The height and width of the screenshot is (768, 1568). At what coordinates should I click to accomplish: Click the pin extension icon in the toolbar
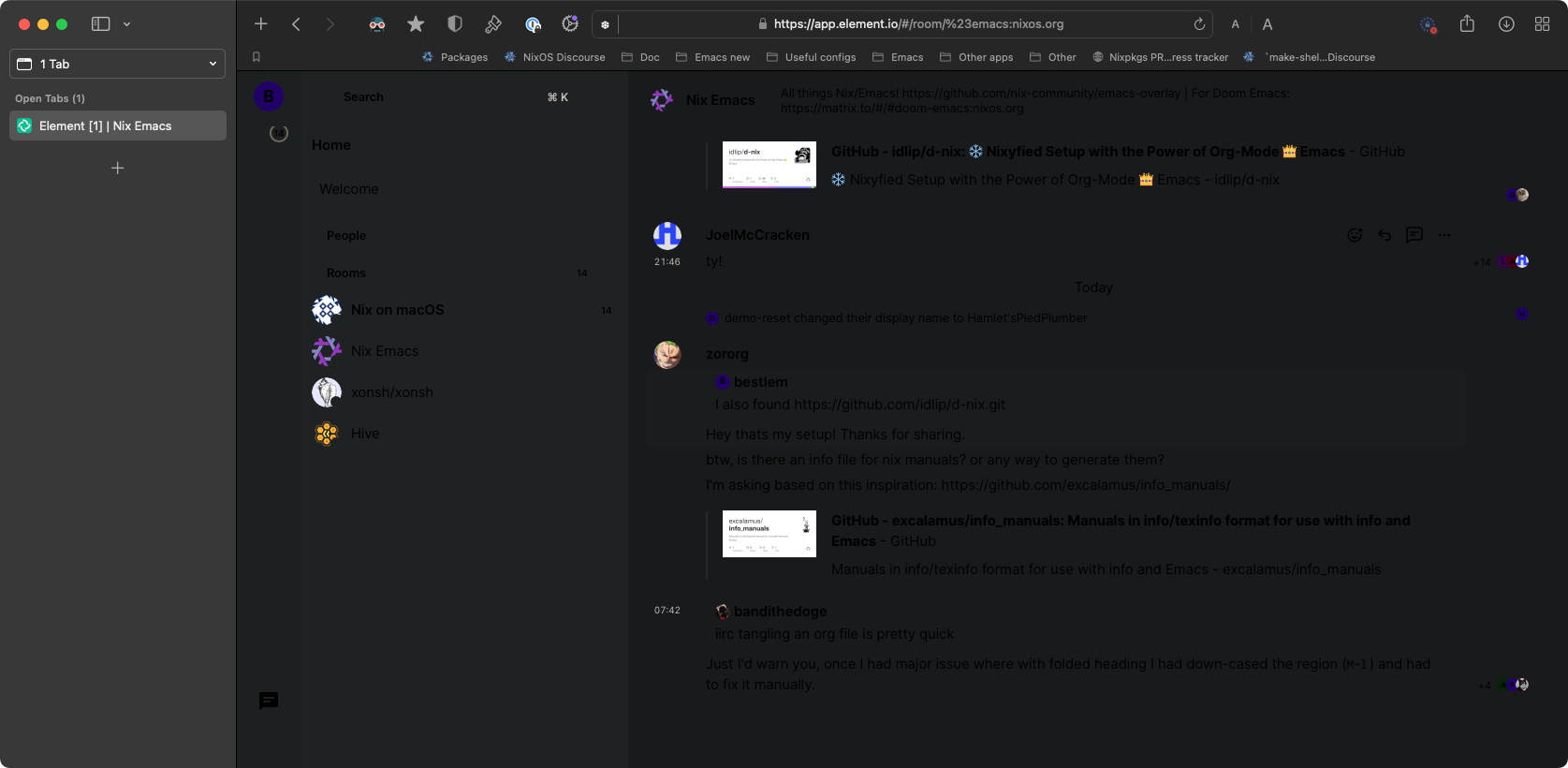pyautogui.click(x=493, y=24)
